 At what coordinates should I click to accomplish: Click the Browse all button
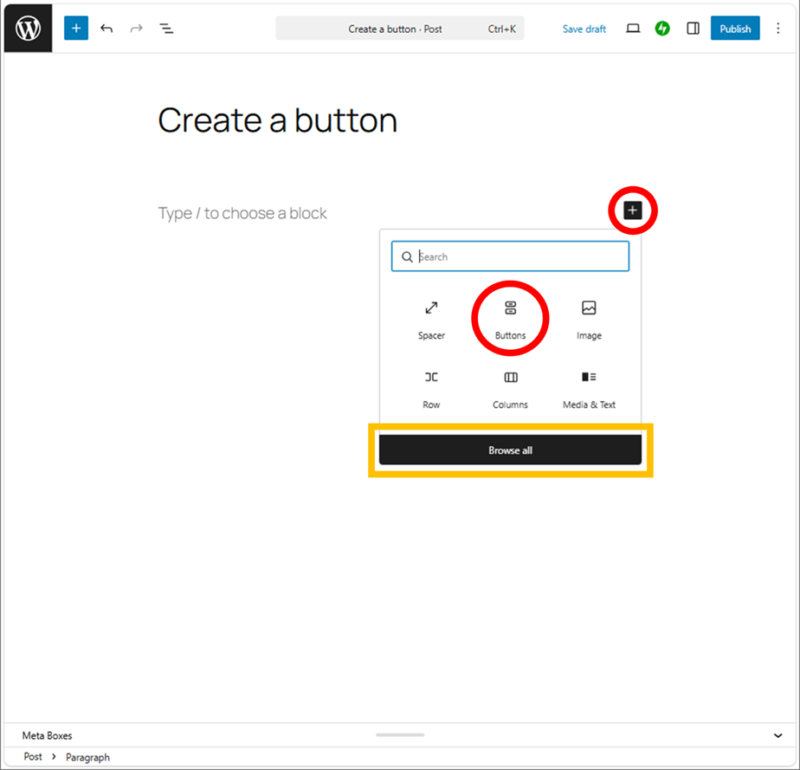510,450
